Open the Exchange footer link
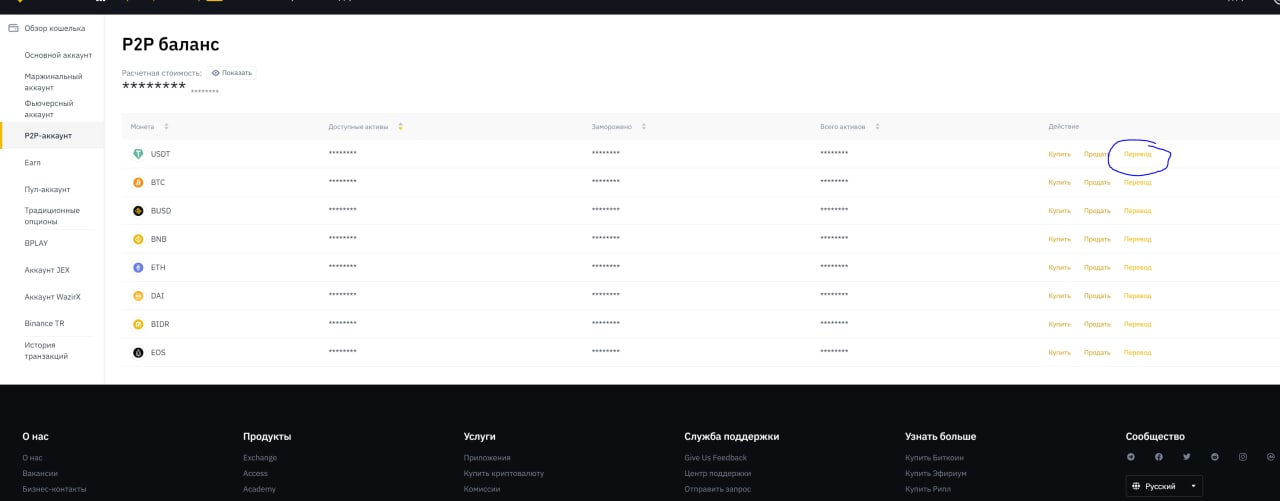 pyautogui.click(x=260, y=458)
